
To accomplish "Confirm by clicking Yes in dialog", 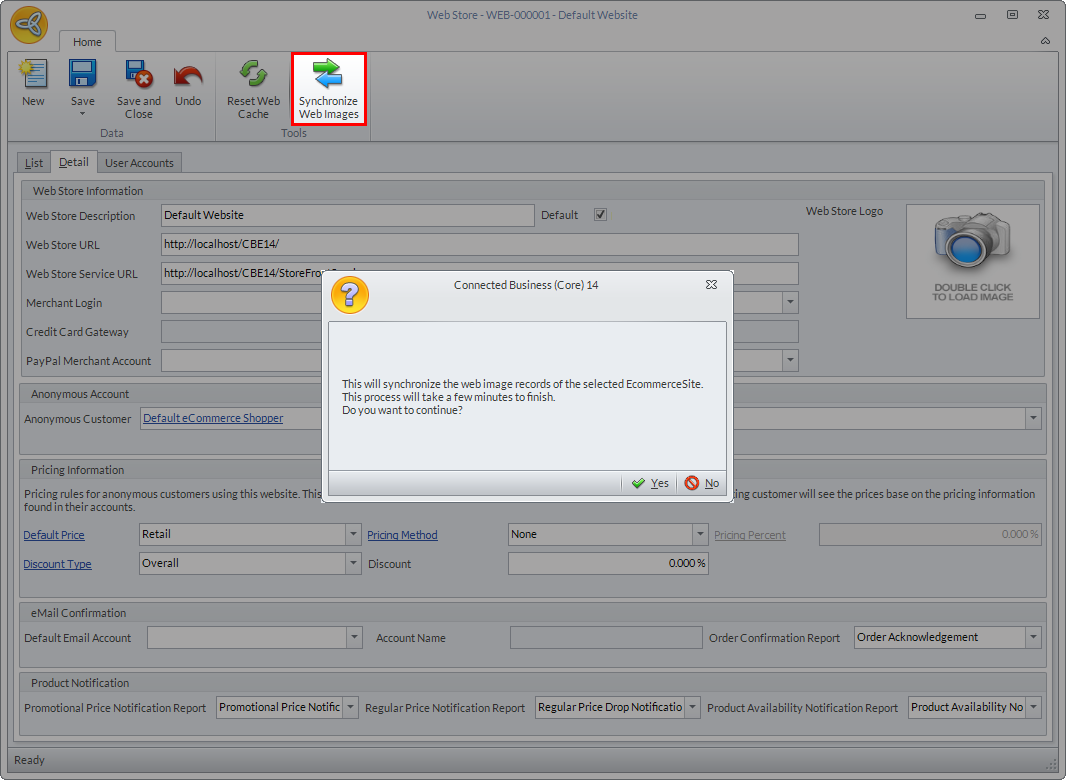I will coord(650,483).
